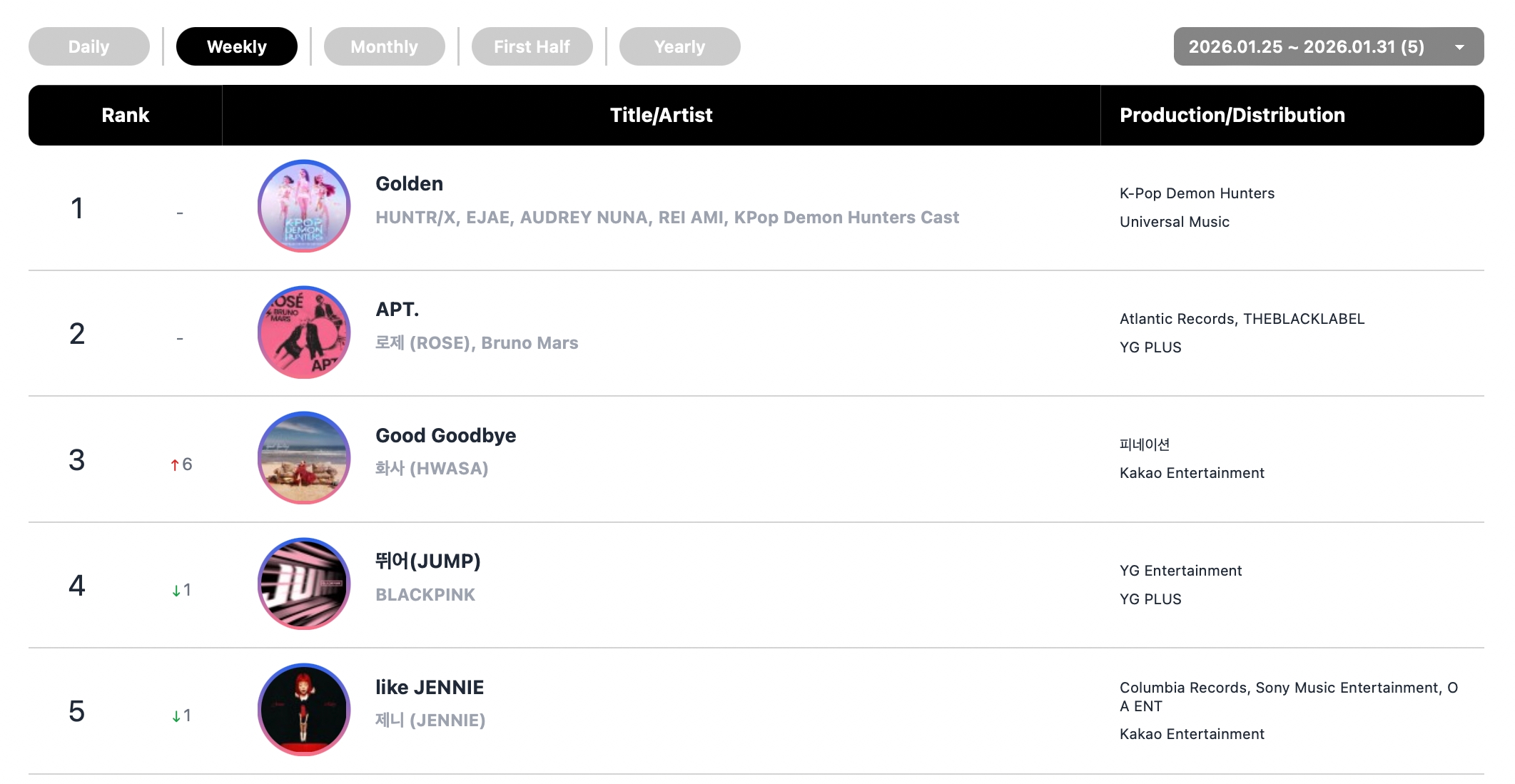Click green down arrow on rank 4
Screen dimensions: 1515x784
176,591
